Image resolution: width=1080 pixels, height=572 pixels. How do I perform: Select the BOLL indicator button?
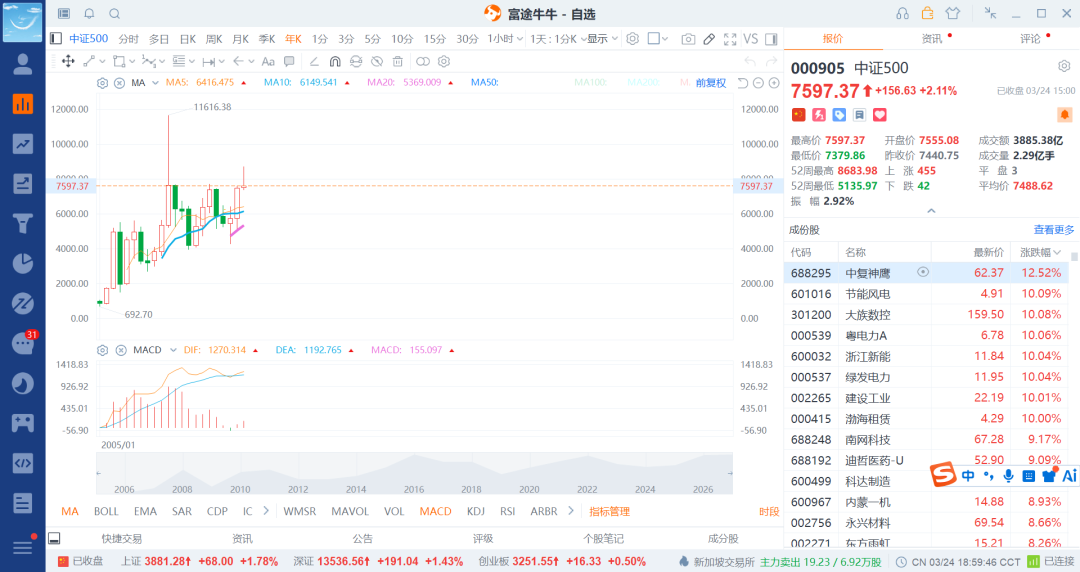coord(106,511)
